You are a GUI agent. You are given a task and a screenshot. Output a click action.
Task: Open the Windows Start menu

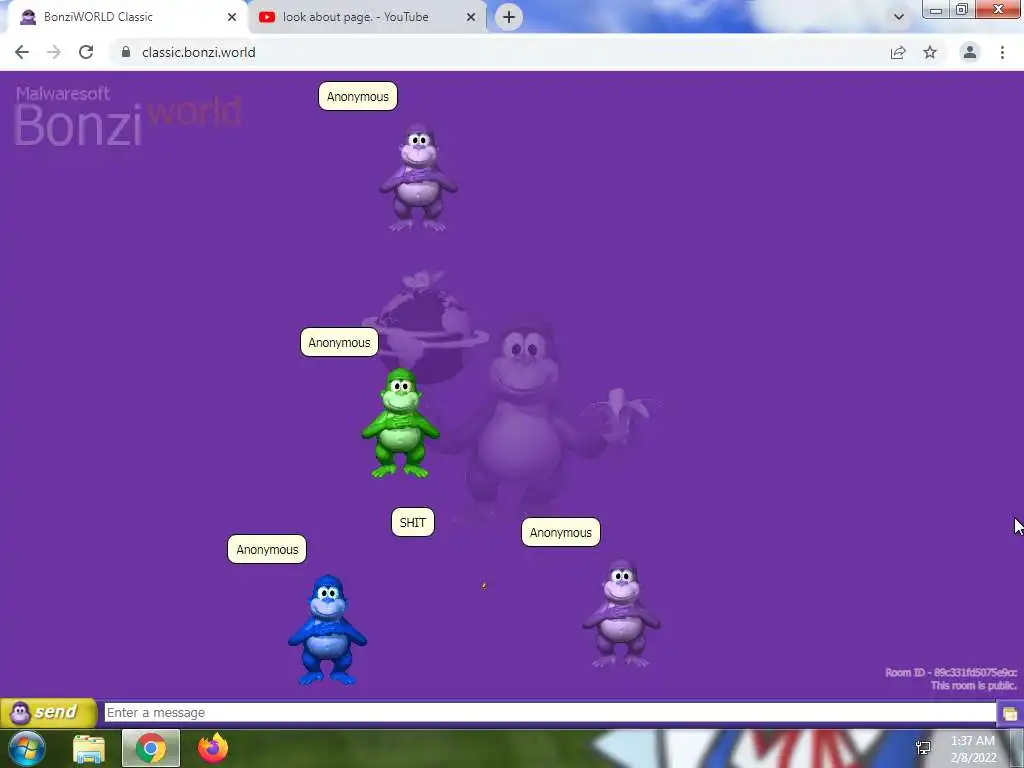27,748
